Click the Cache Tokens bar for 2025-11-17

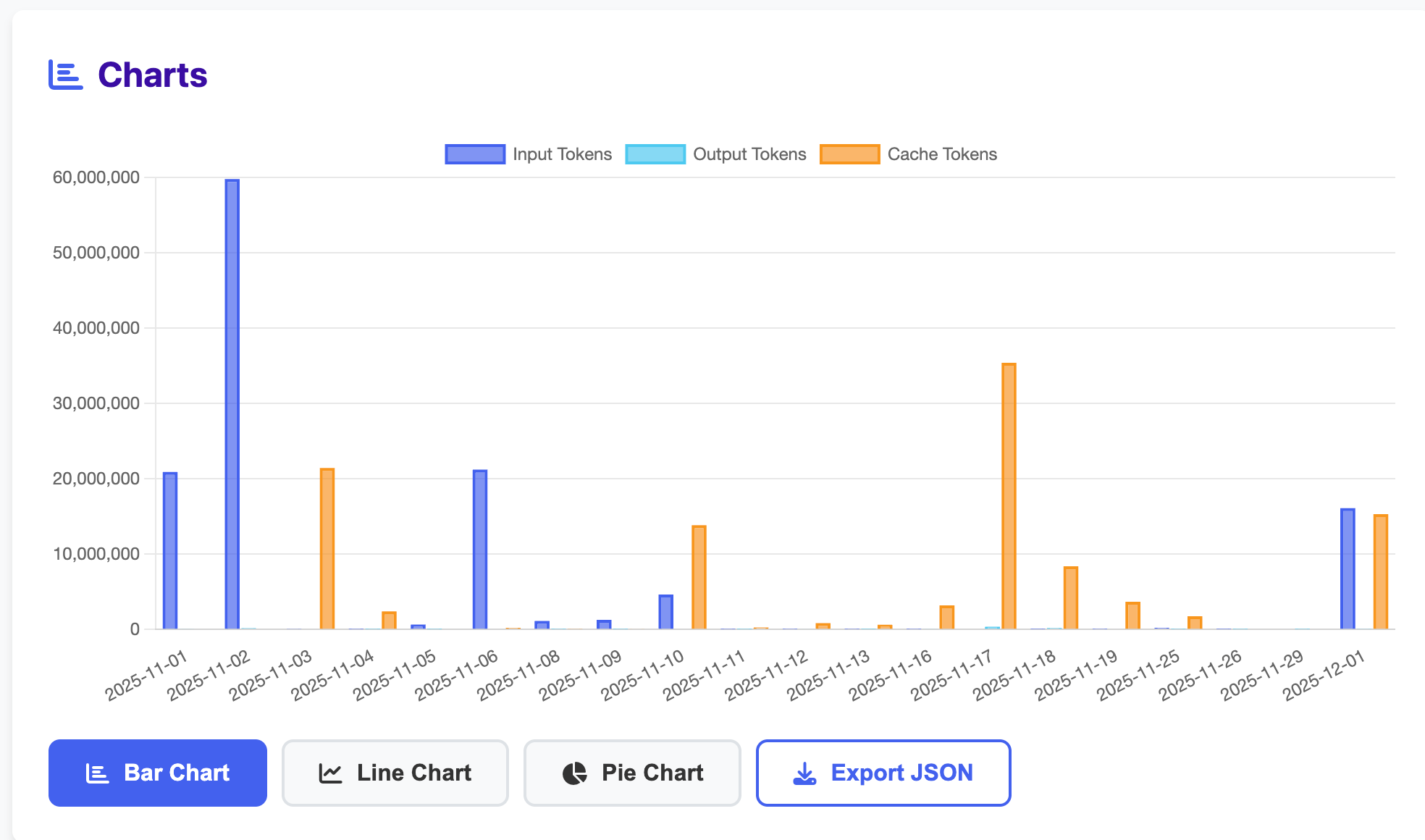click(1009, 496)
